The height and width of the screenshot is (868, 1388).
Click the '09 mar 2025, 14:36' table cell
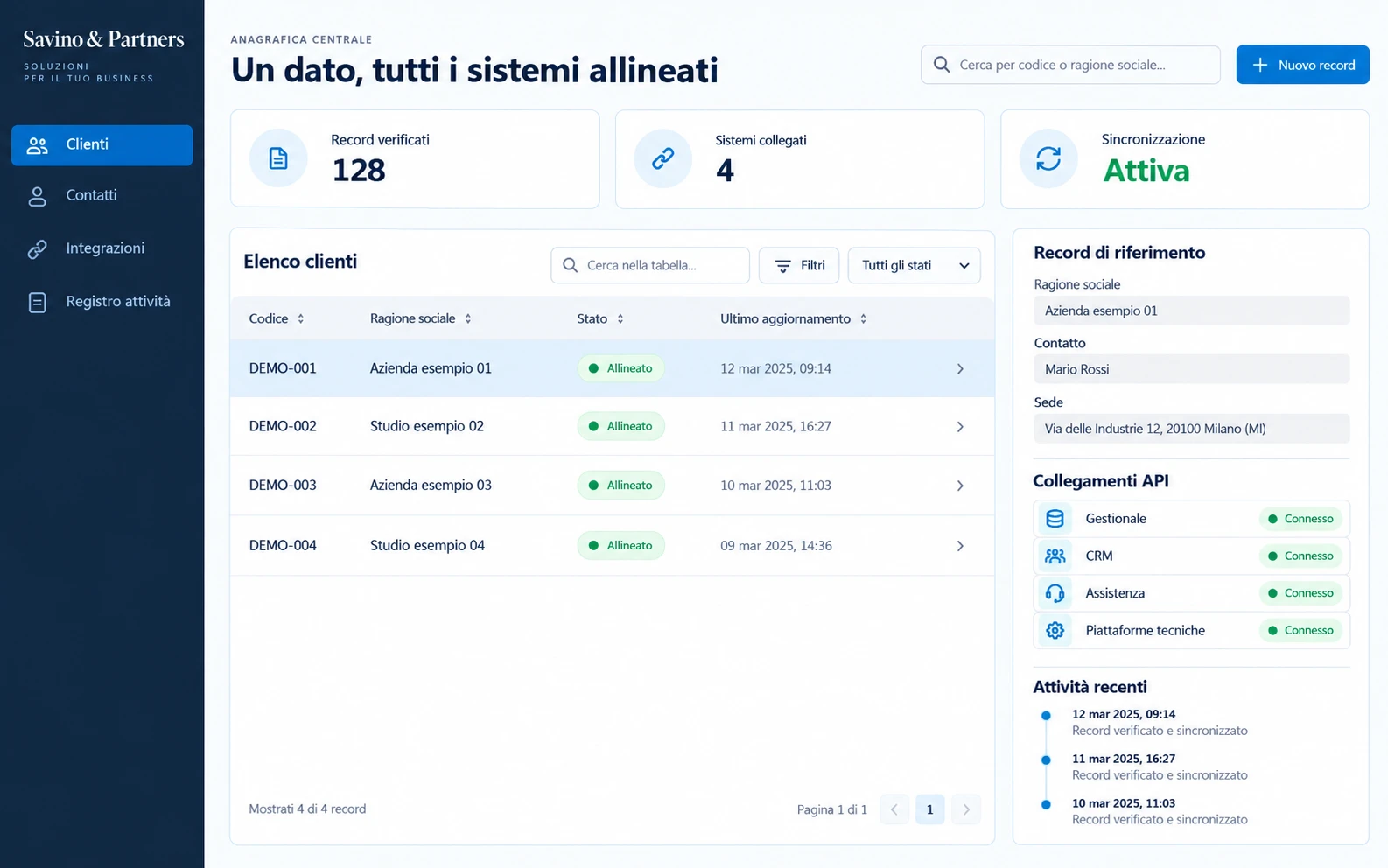[776, 545]
